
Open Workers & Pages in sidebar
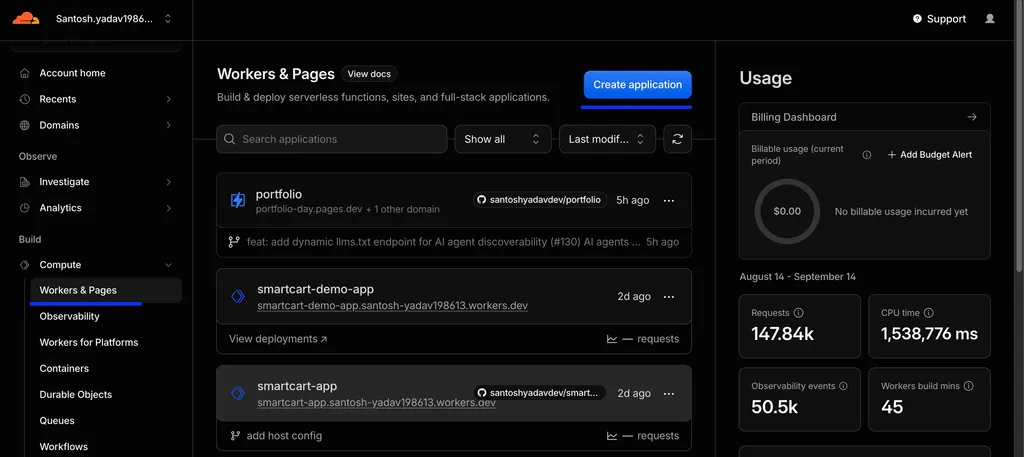pos(106,291)
